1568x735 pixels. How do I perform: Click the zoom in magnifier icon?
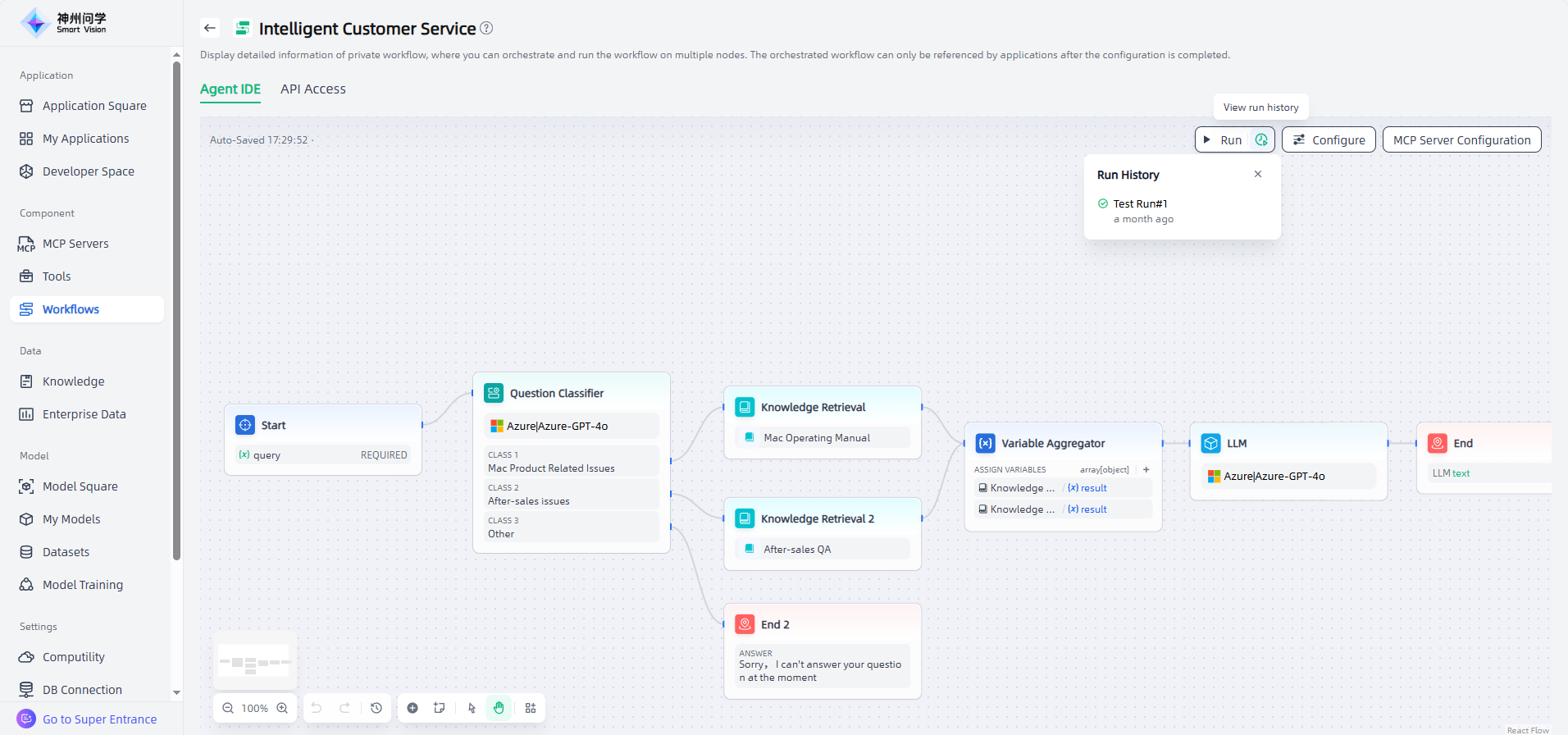click(282, 708)
